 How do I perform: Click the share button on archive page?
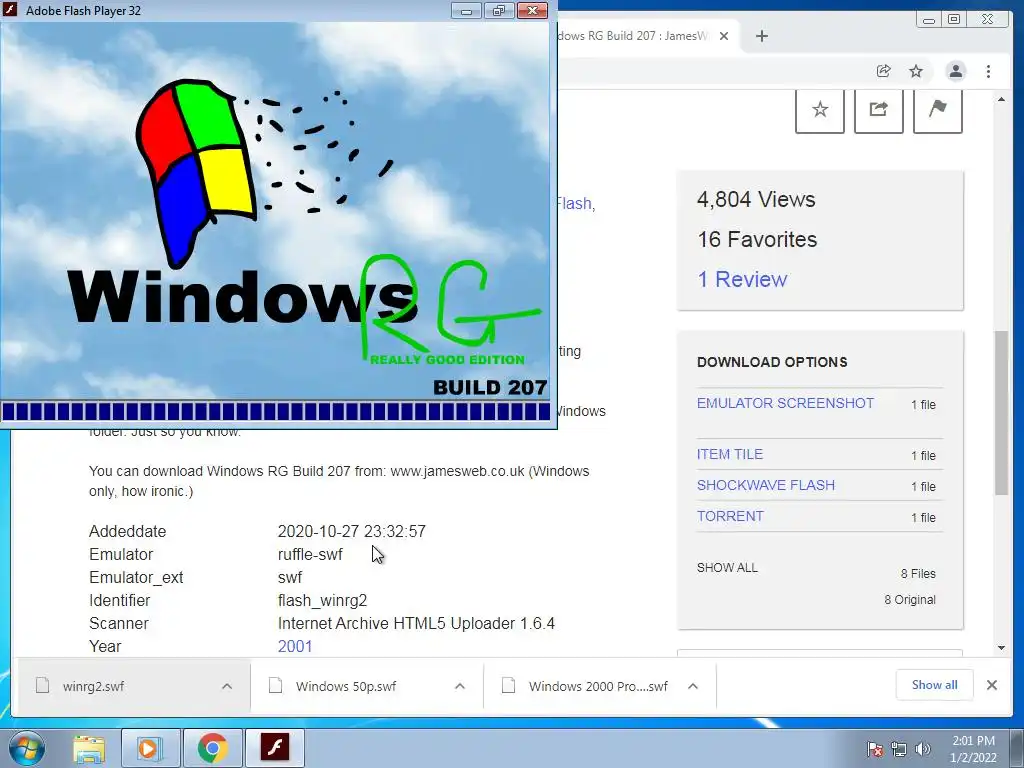878,110
